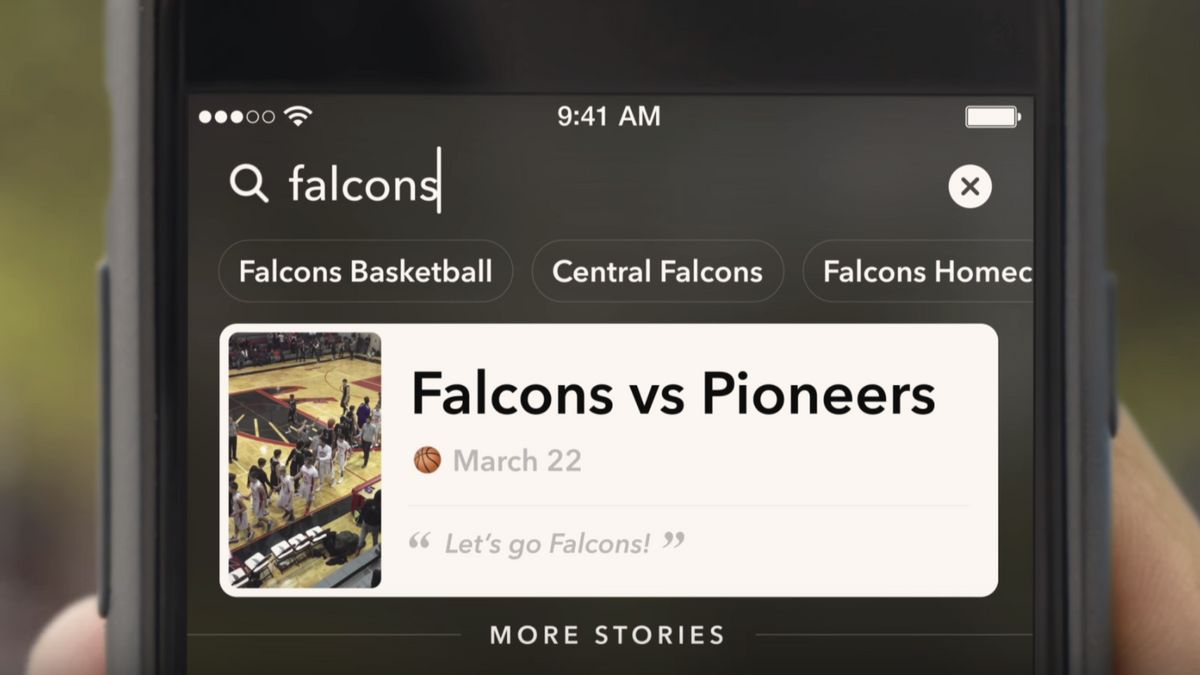Tap the More Stories section header
This screenshot has height=675, width=1200.
tap(606, 635)
